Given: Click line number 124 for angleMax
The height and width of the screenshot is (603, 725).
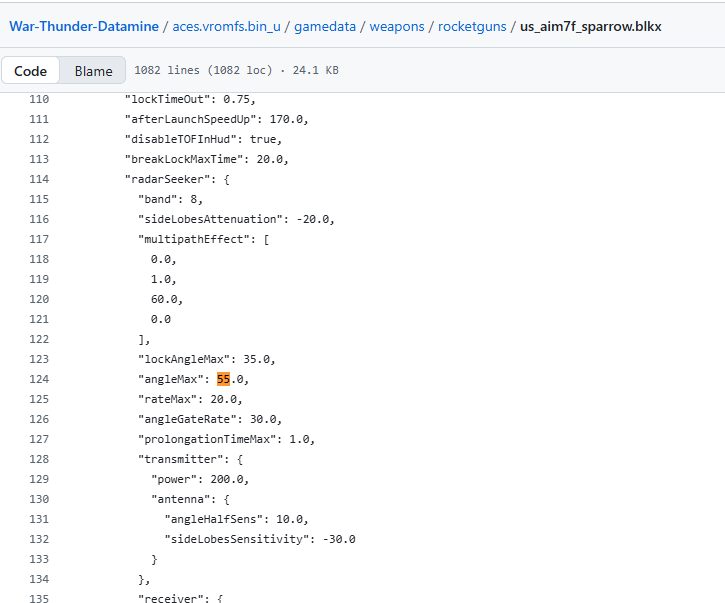Looking at the screenshot, I should pyautogui.click(x=39, y=379).
